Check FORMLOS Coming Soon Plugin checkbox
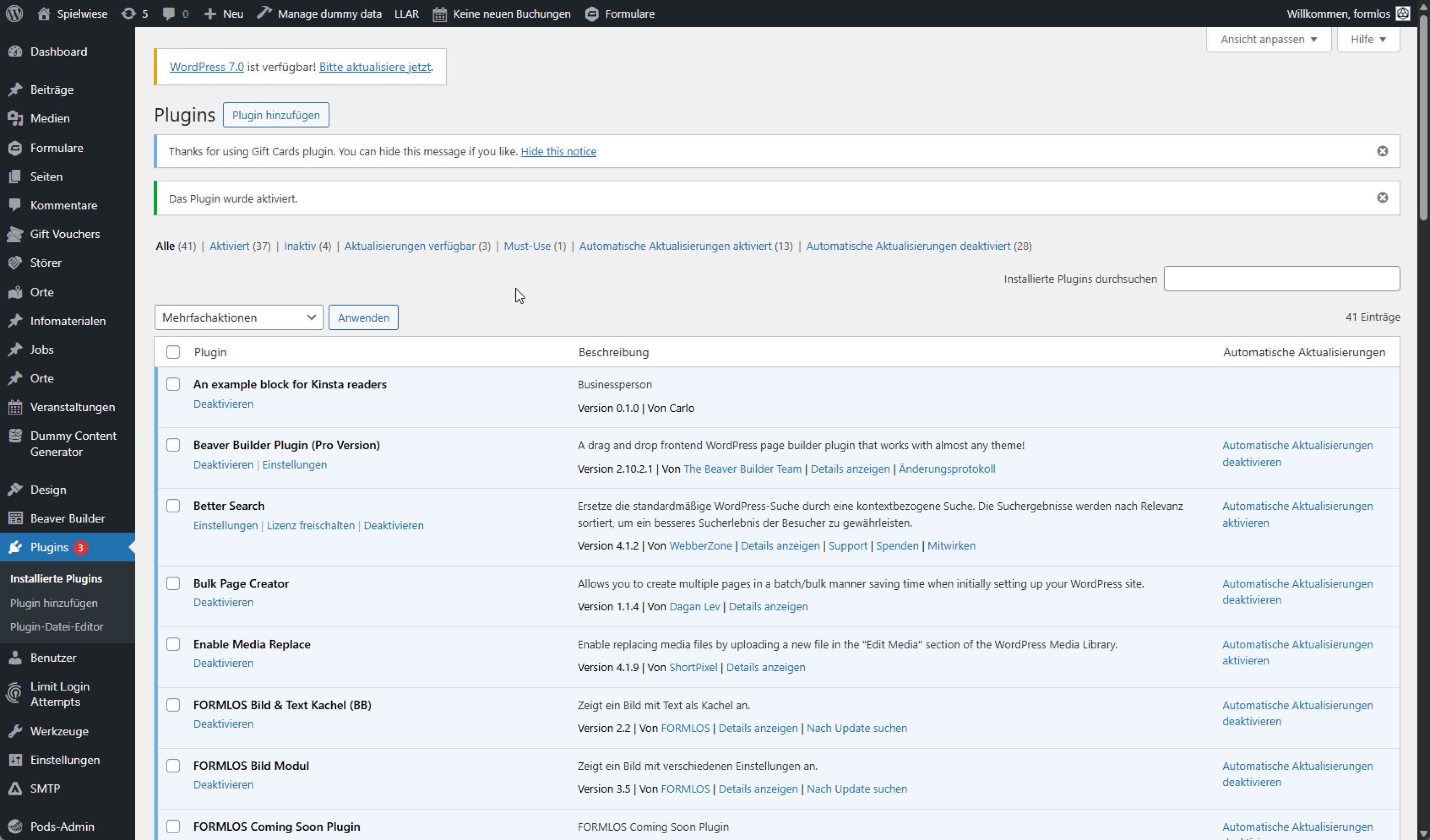Screen dimensions: 1430x840 (173, 826)
